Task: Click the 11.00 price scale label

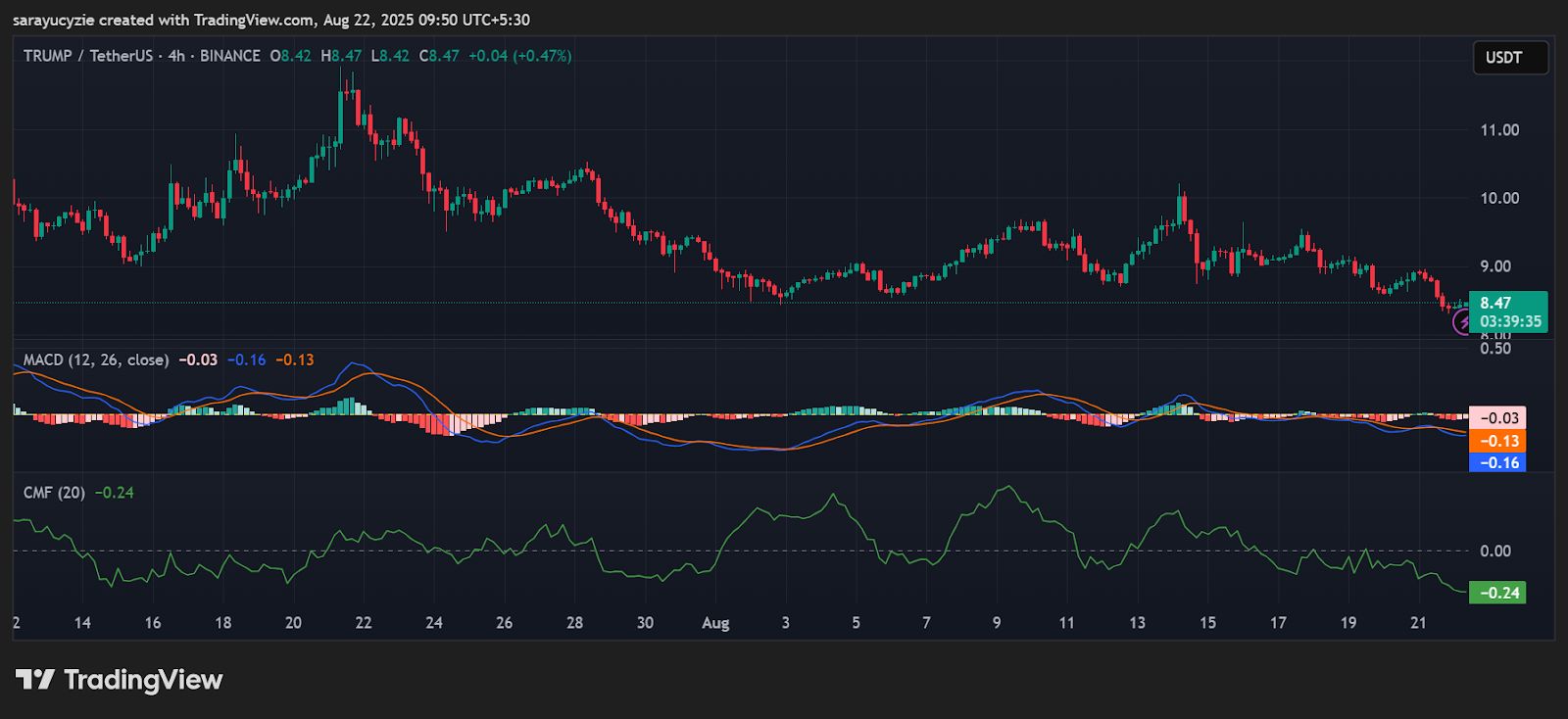Action: [1499, 130]
